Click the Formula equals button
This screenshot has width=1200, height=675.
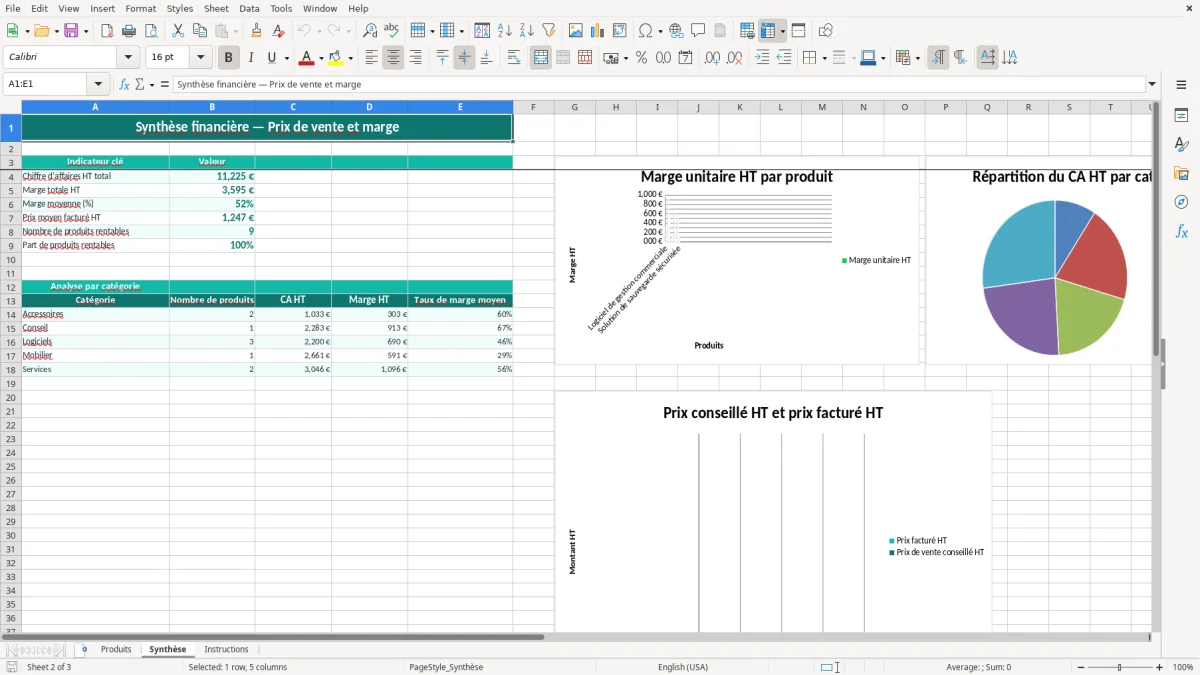pyautogui.click(x=165, y=84)
